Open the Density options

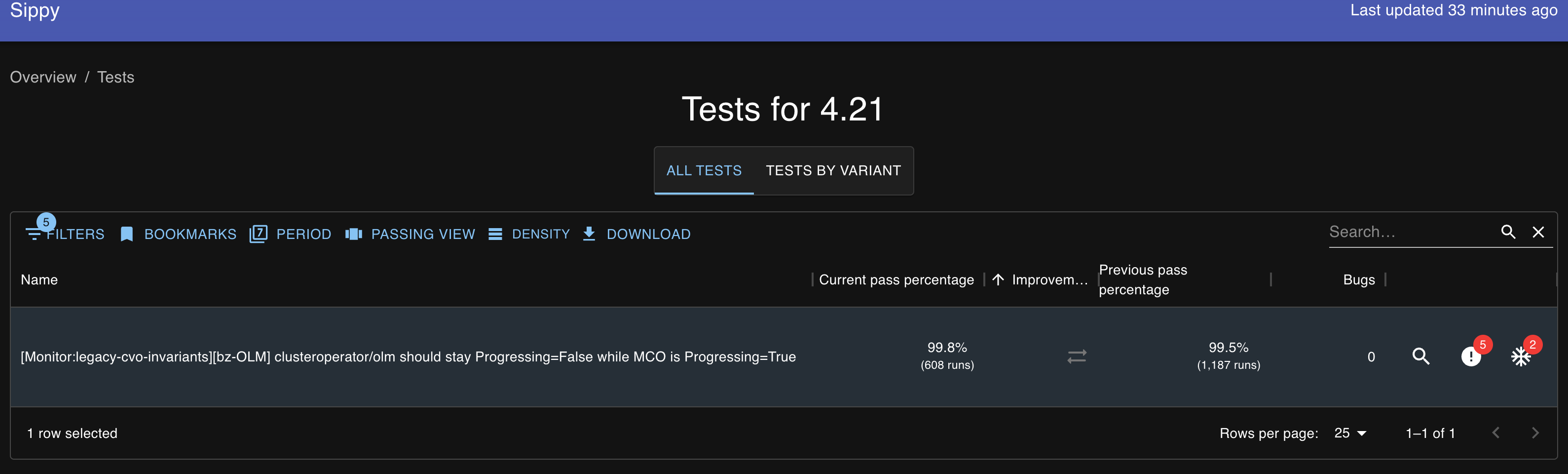529,234
